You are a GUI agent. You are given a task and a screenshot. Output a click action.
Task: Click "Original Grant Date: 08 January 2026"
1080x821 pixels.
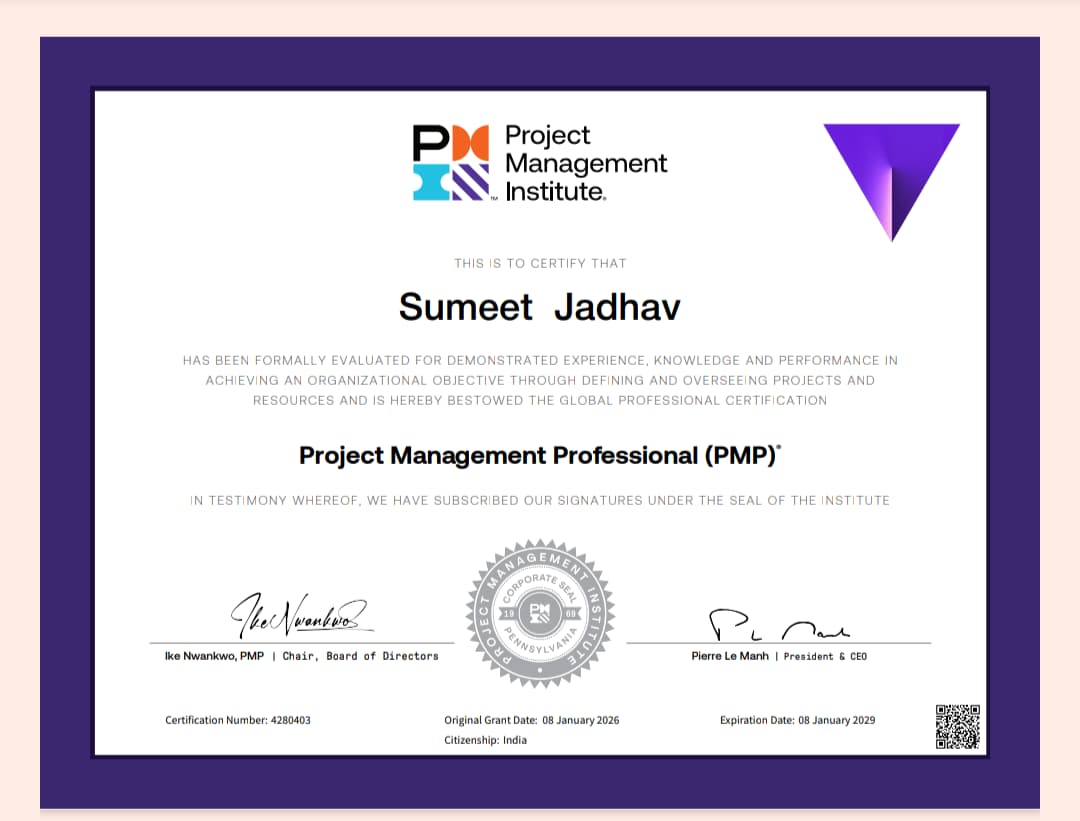point(532,720)
